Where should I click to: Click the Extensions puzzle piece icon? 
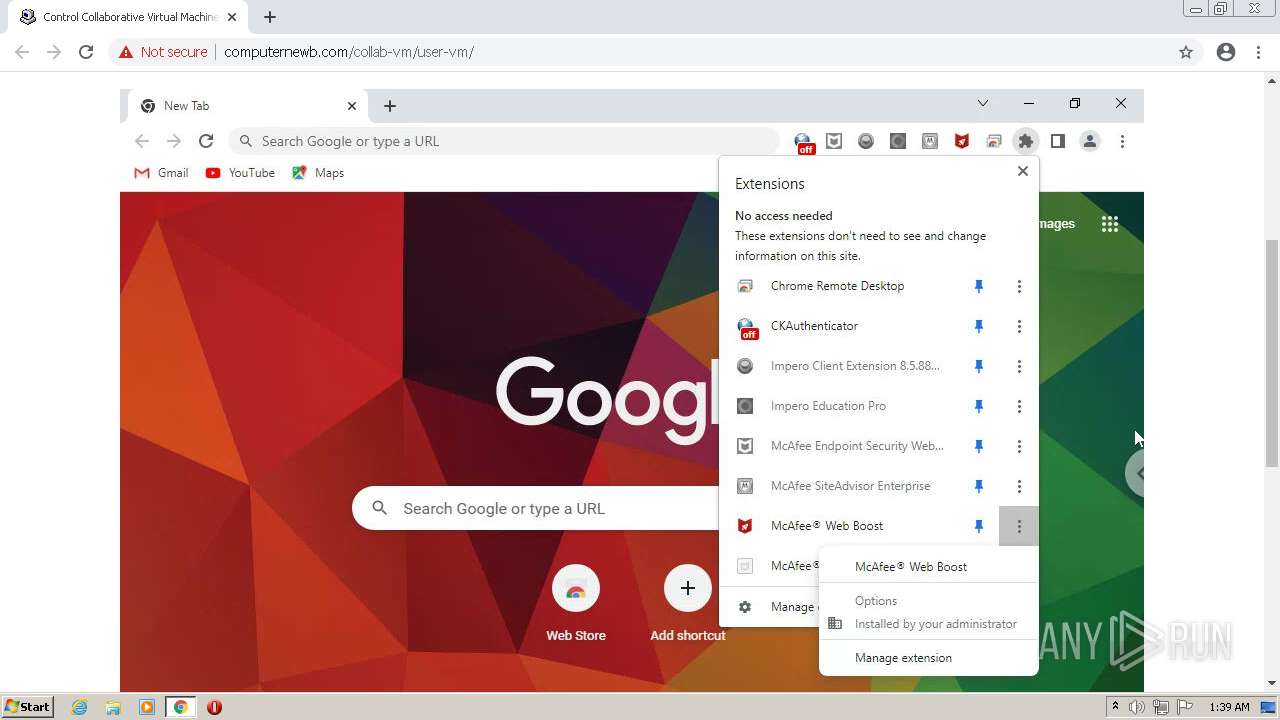tap(1026, 141)
